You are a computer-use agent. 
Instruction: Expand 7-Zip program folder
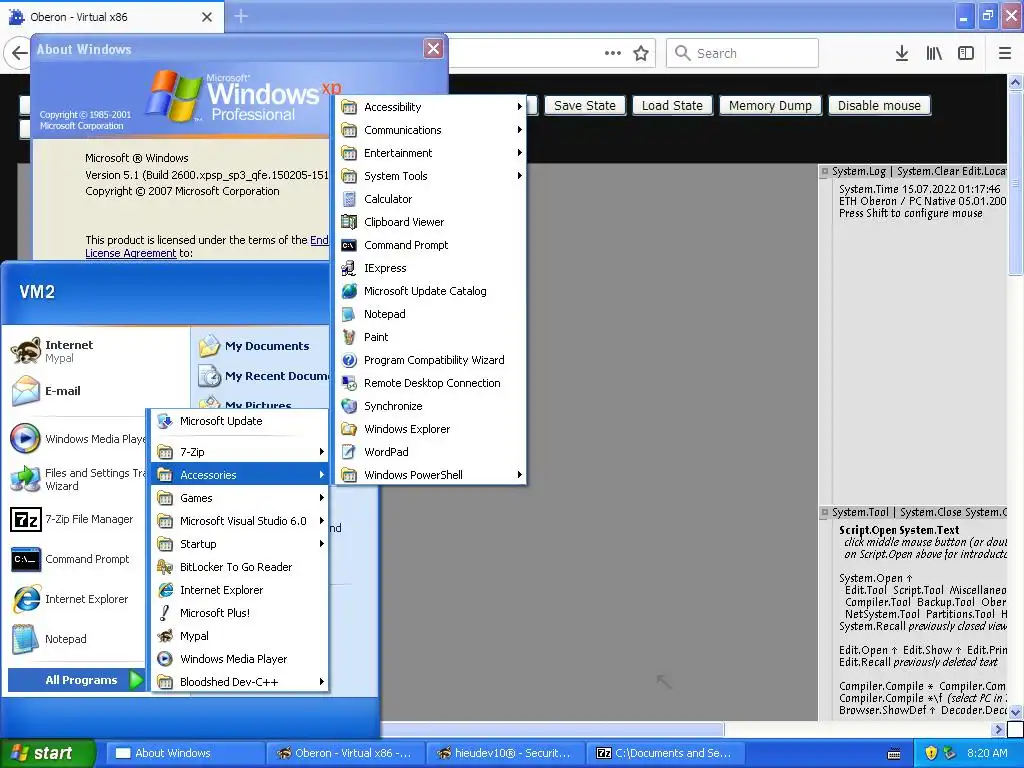click(x=239, y=452)
